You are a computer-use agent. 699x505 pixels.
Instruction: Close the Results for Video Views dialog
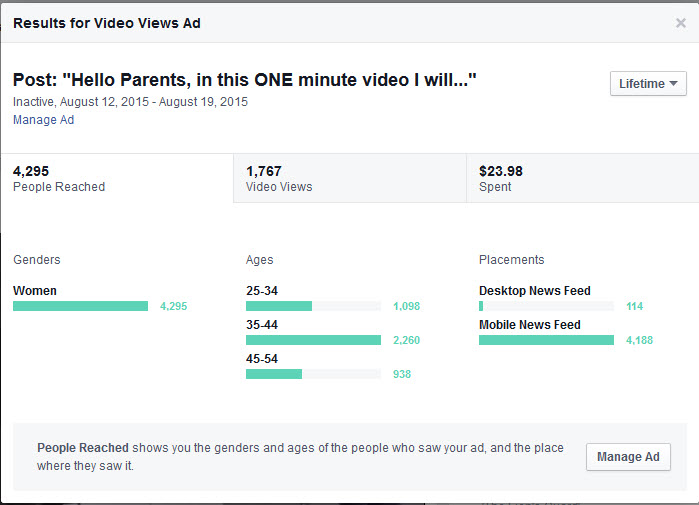pos(681,23)
